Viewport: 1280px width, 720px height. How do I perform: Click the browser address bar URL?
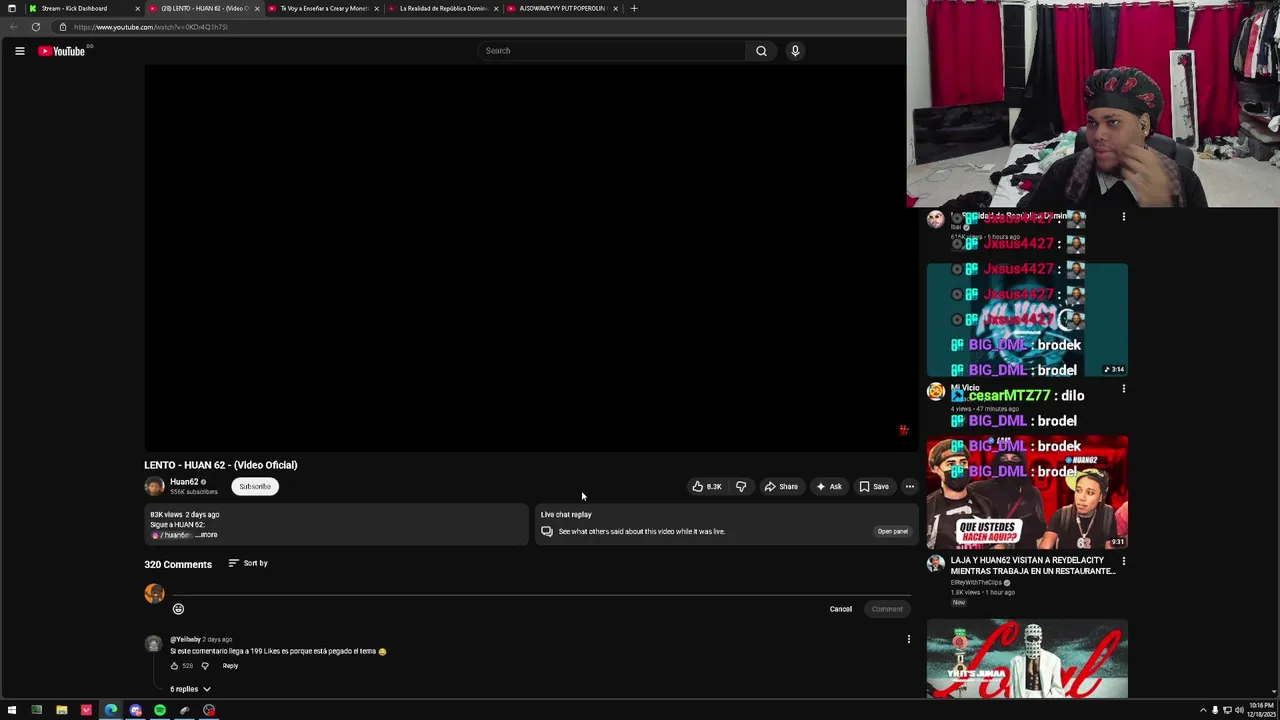pyautogui.click(x=150, y=27)
